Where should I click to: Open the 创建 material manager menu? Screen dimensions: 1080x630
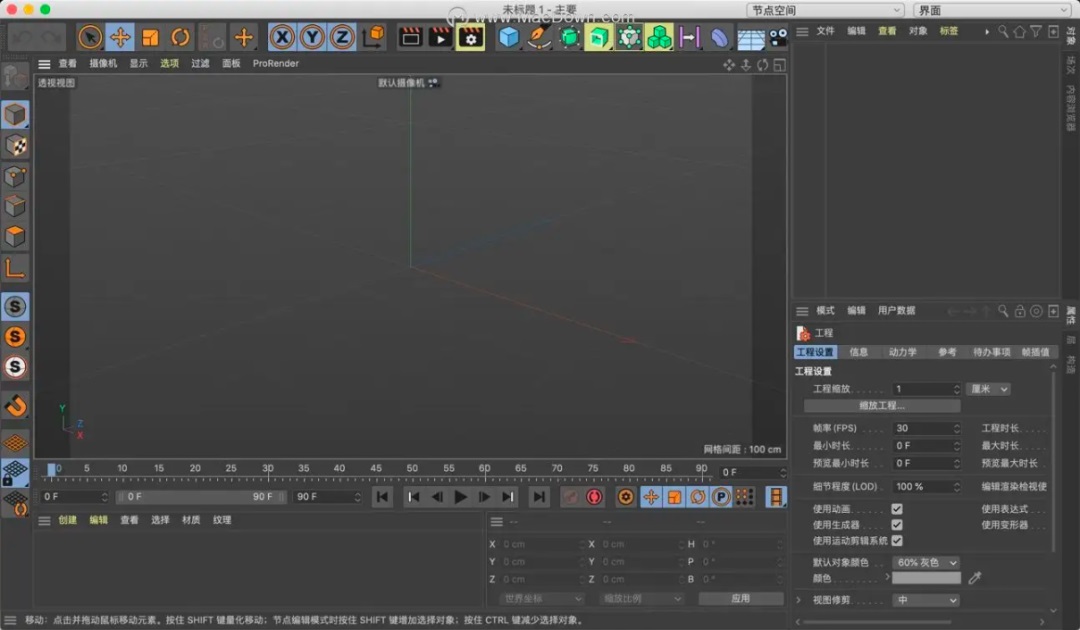tap(68, 520)
